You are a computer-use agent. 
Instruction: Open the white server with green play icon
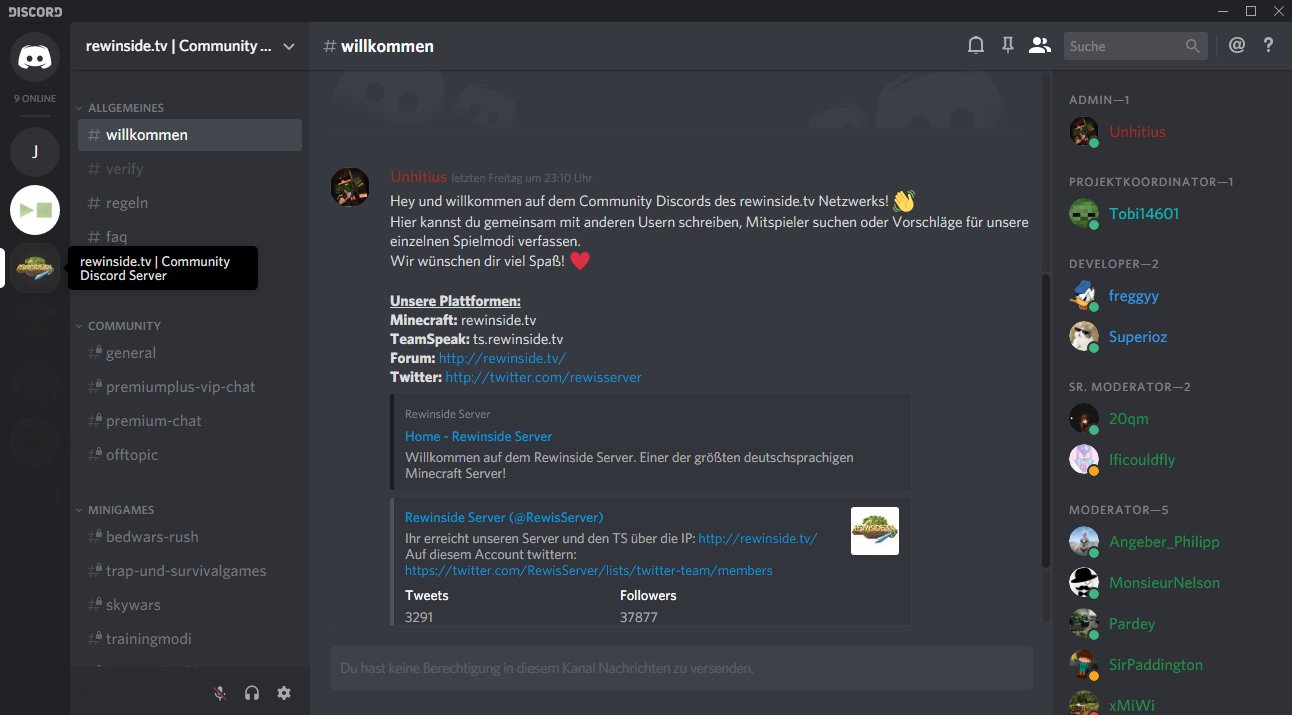coord(35,210)
